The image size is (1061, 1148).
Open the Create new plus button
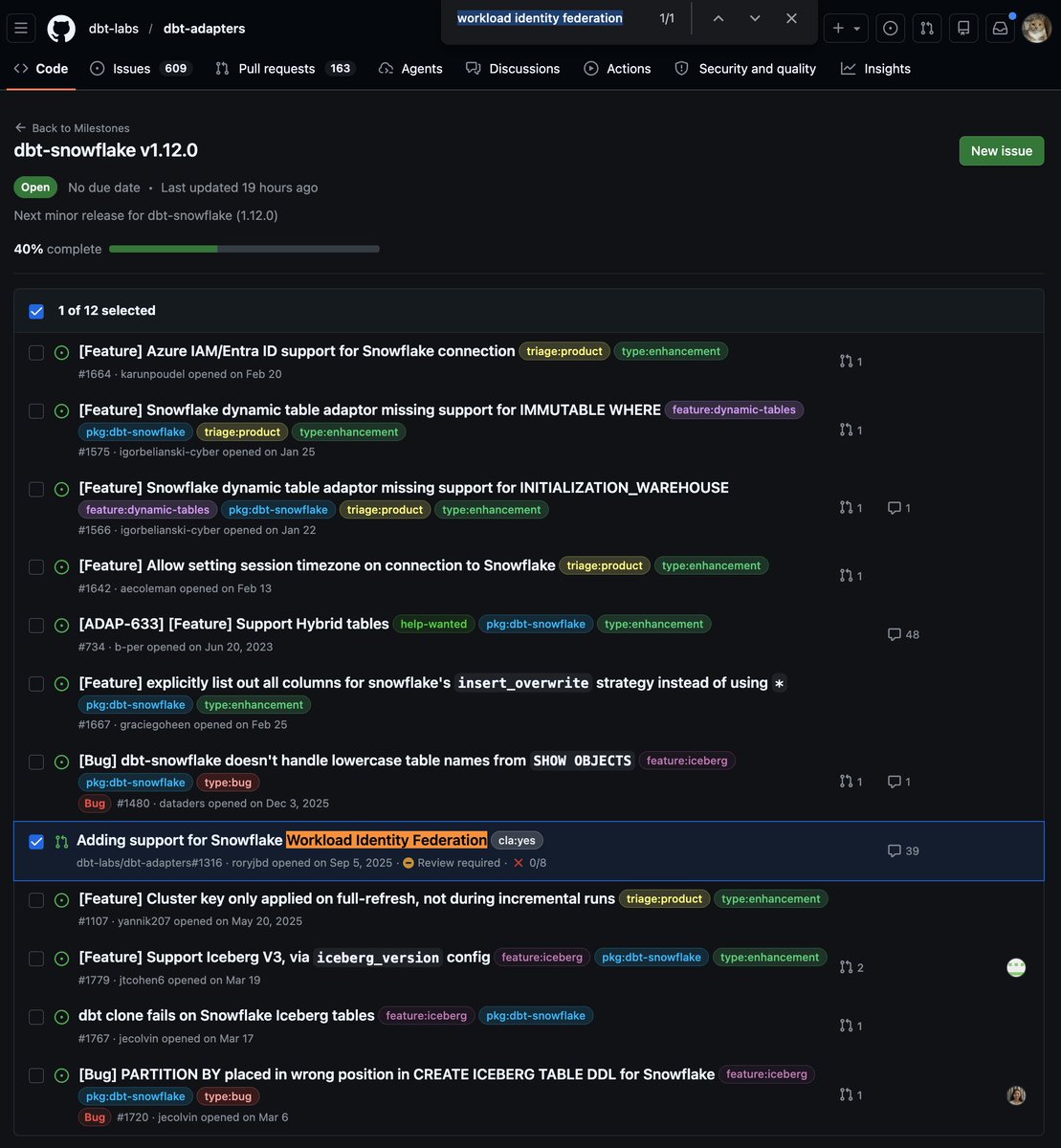839,28
